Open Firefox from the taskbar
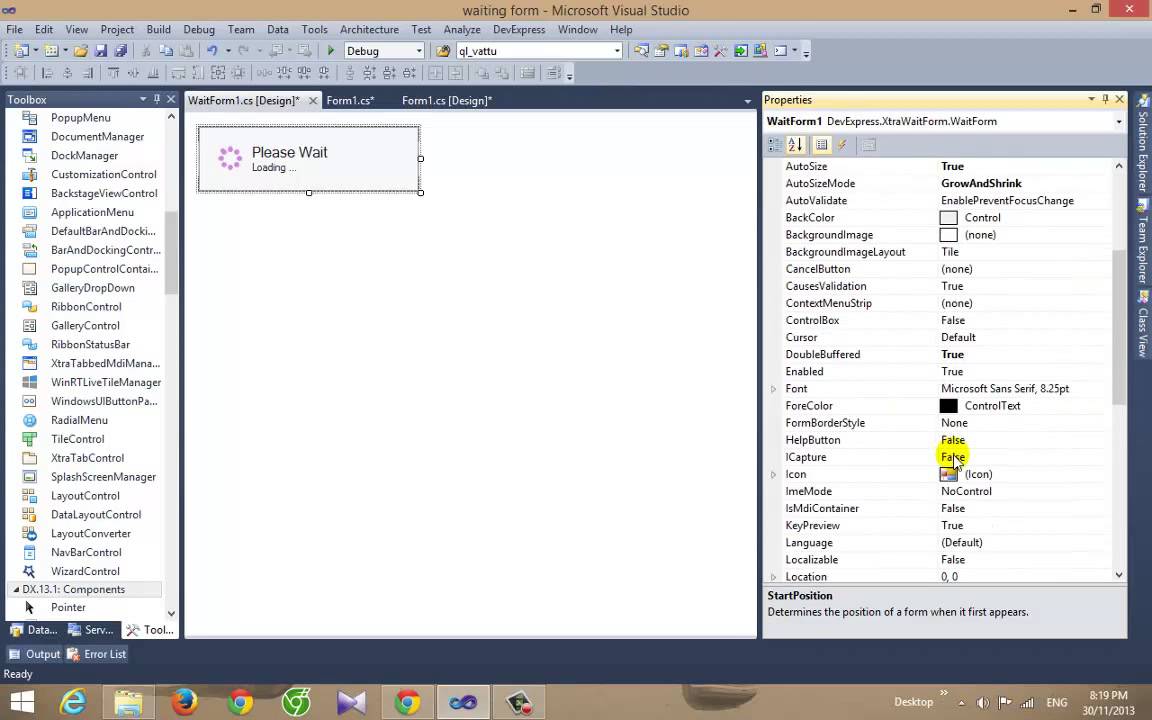 click(184, 703)
